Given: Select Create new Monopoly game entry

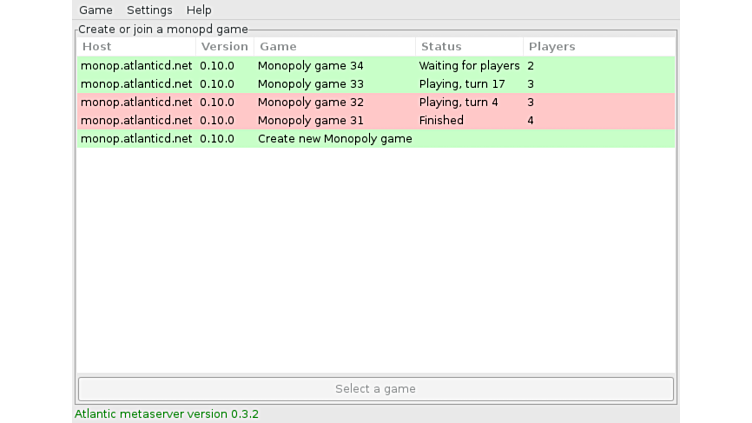Looking at the screenshot, I should 376,139.
